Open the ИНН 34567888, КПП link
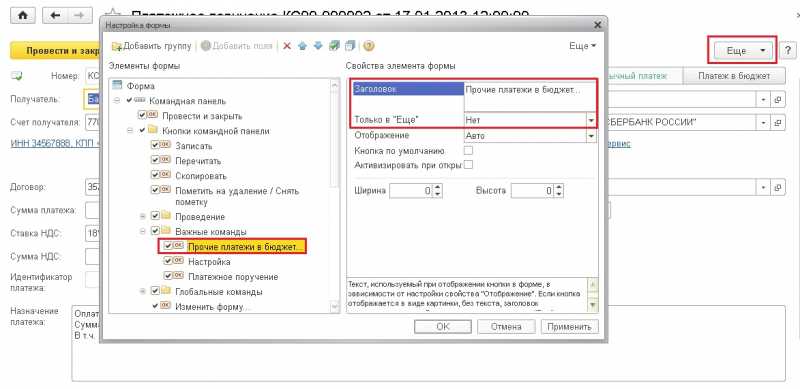Screen dimensions: 800x389 pos(55,143)
